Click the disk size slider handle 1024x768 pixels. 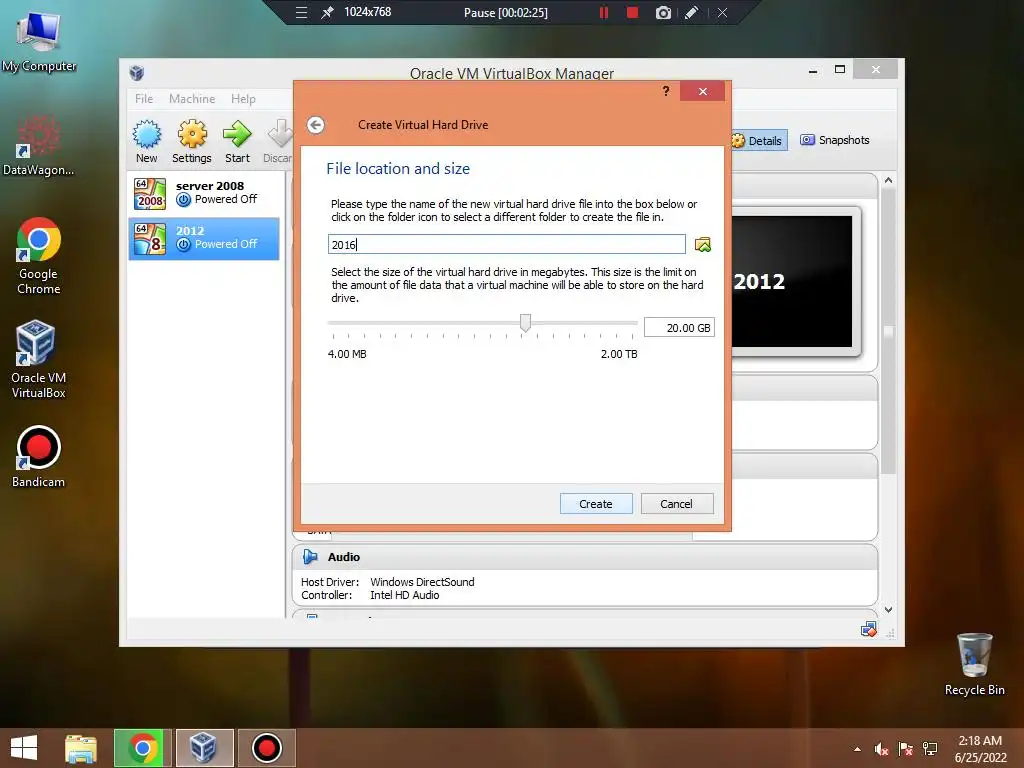(x=525, y=323)
